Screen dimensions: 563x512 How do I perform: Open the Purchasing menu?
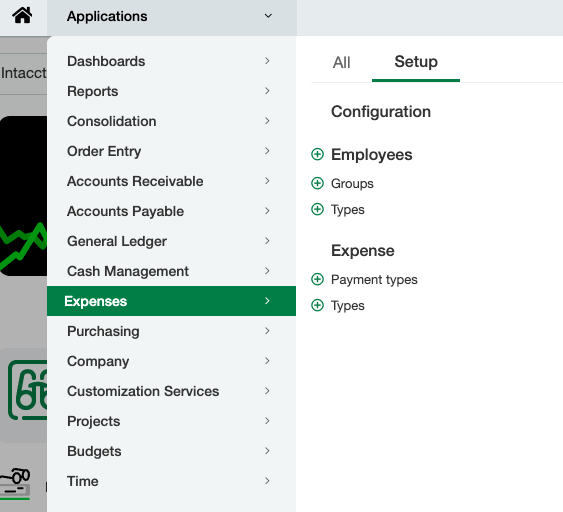click(171, 331)
